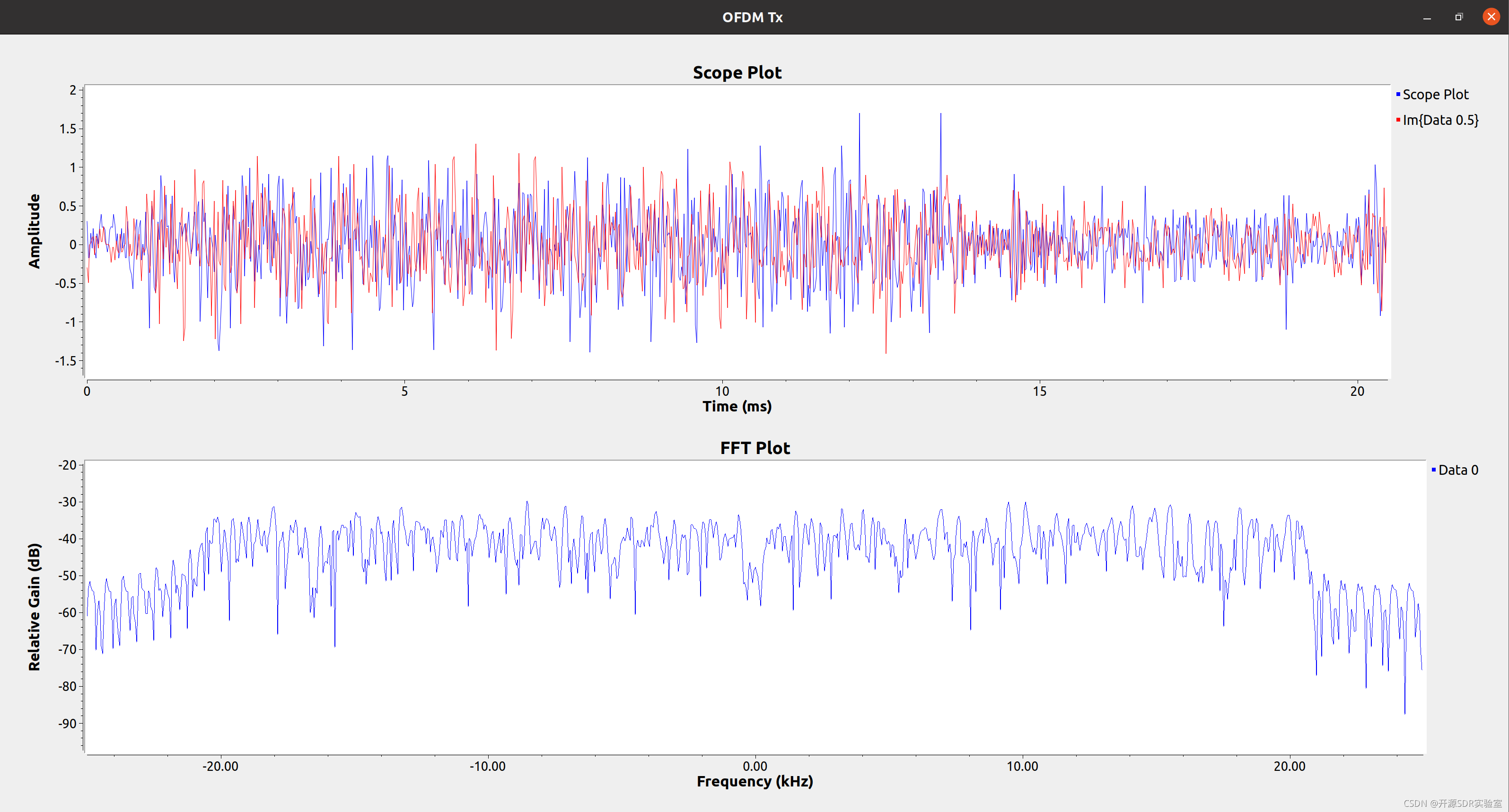Close the OFDM Tx window
The height and width of the screenshot is (812, 1509).
[1491, 17]
